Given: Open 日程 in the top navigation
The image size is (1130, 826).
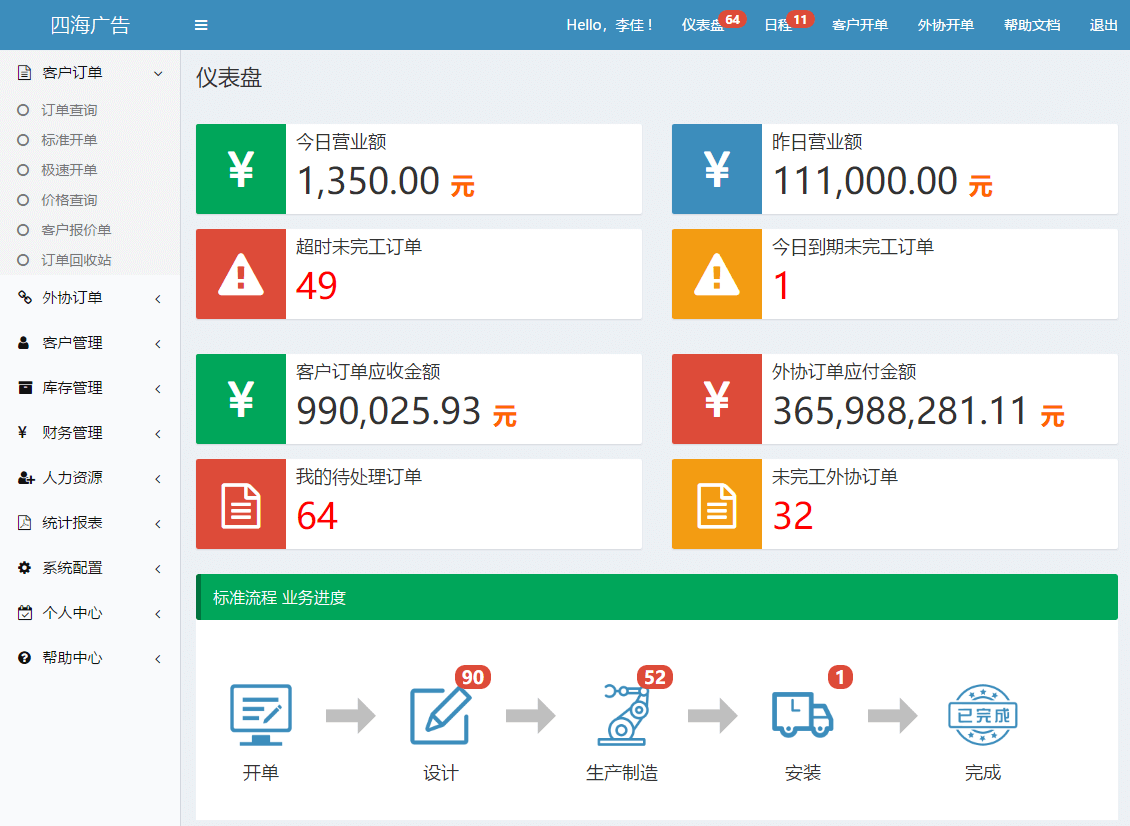Looking at the screenshot, I should point(778,25).
